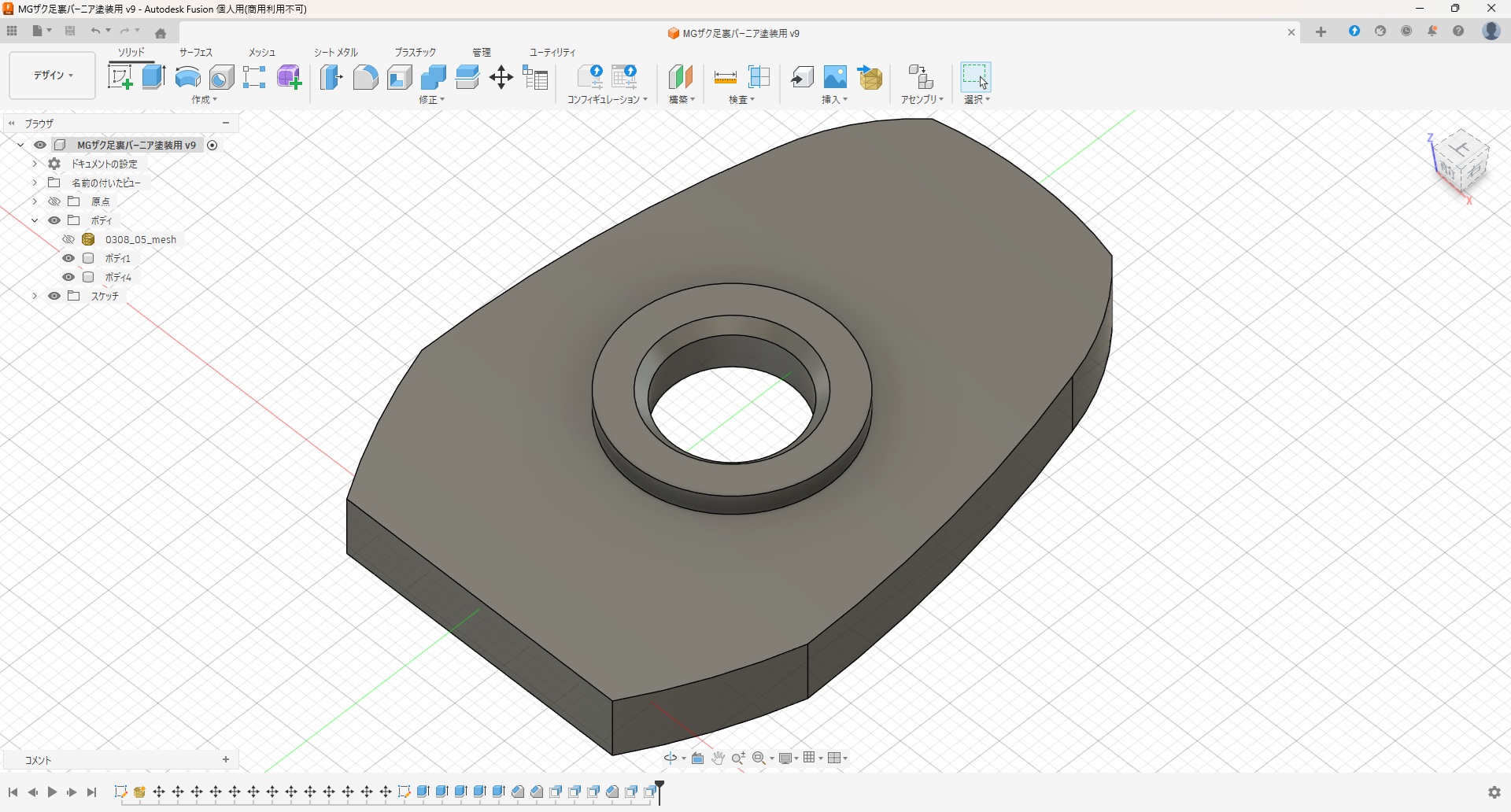Image resolution: width=1511 pixels, height=812 pixels.
Task: Open the デザイン workspace dropdown
Action: [x=53, y=76]
